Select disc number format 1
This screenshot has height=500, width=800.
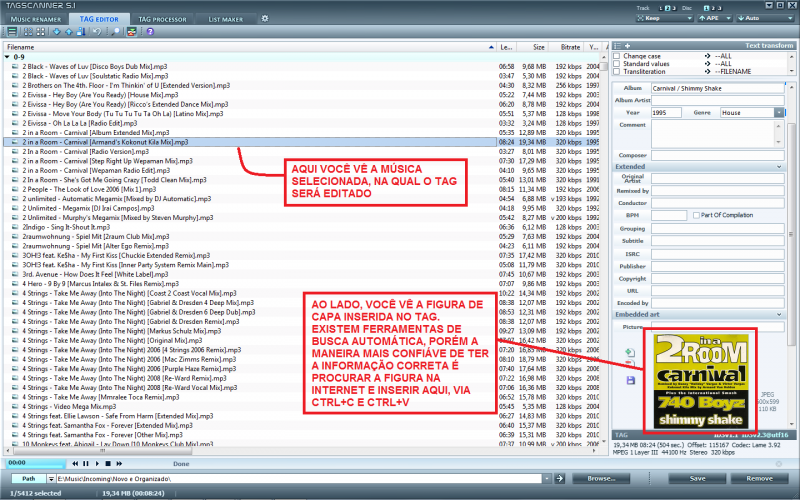click(x=707, y=8)
